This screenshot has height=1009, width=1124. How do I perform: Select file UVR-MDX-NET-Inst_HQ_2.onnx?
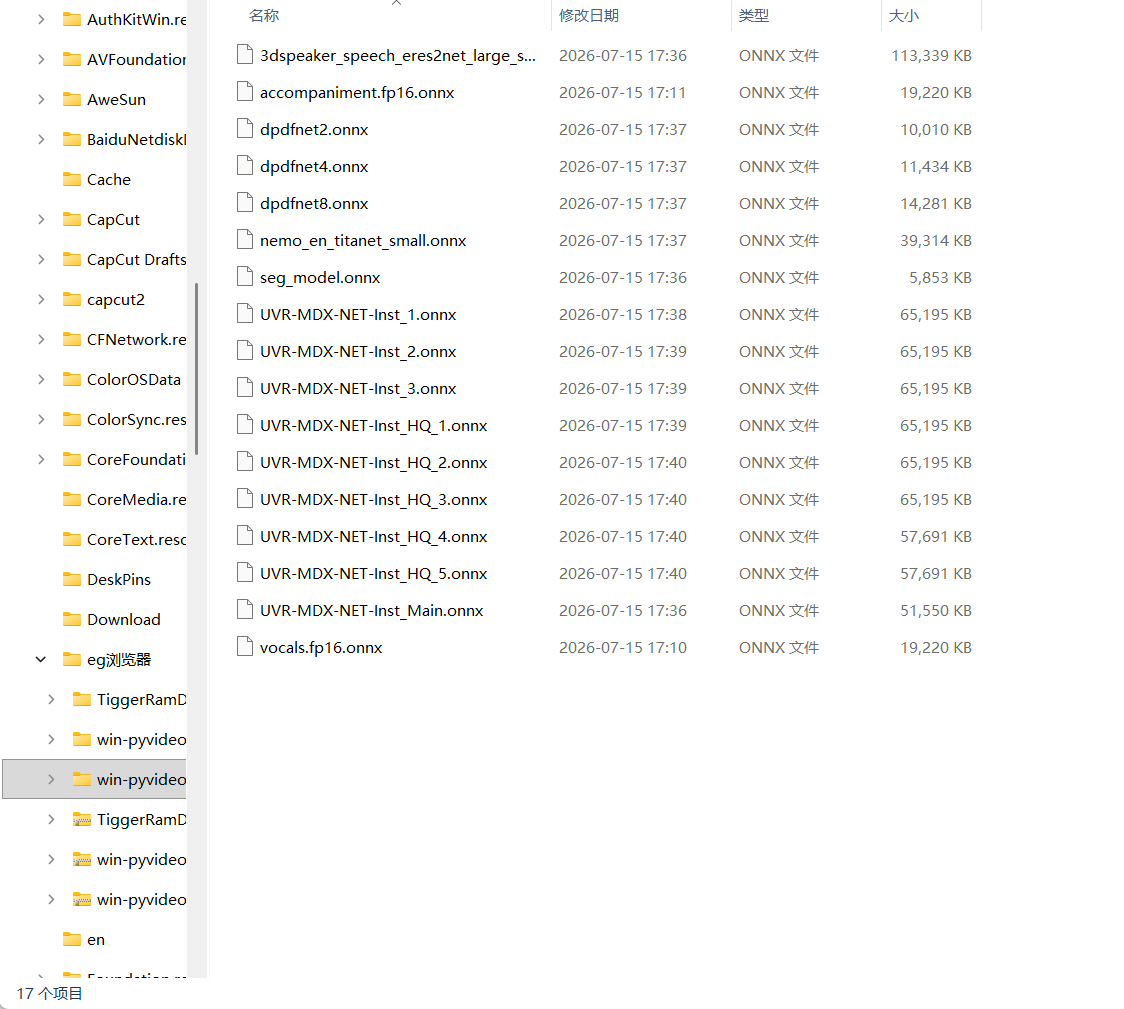pos(373,463)
